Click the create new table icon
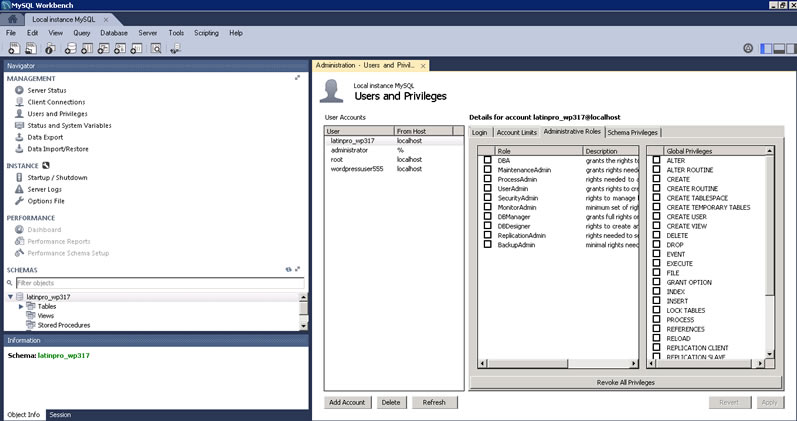The width and height of the screenshot is (797, 421). 87,48
